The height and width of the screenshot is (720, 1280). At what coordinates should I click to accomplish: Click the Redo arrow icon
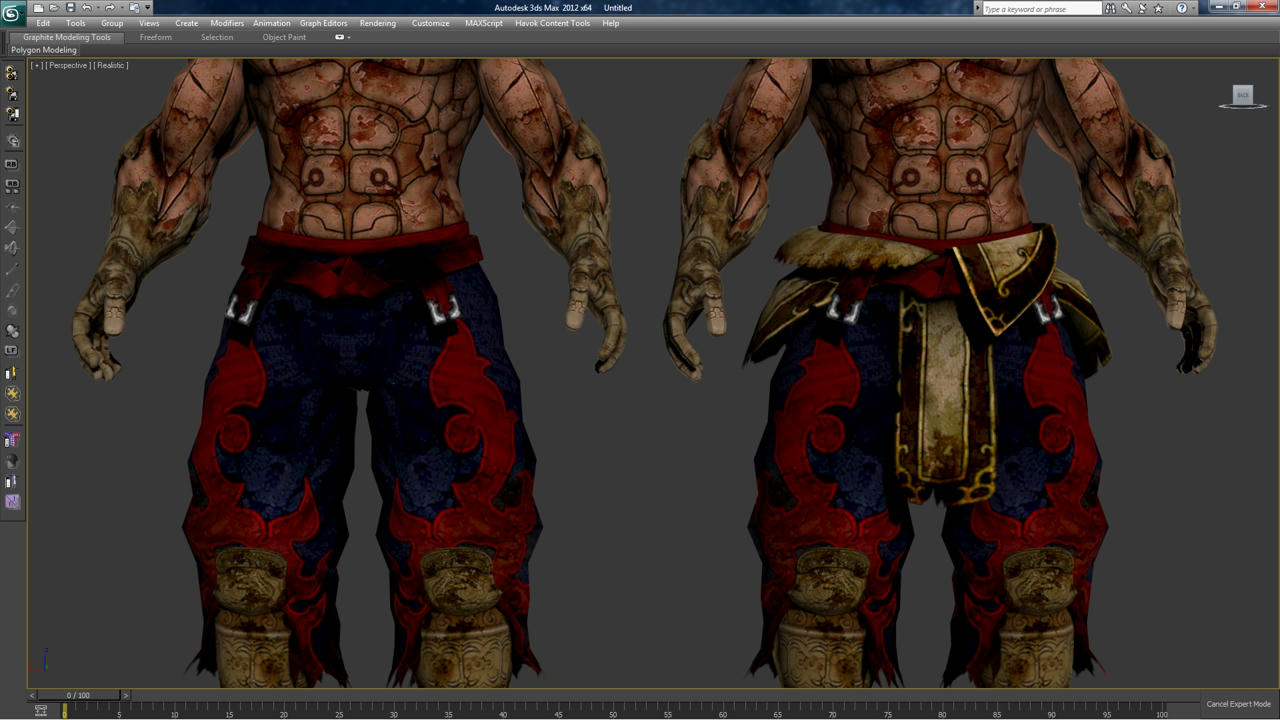(x=110, y=8)
